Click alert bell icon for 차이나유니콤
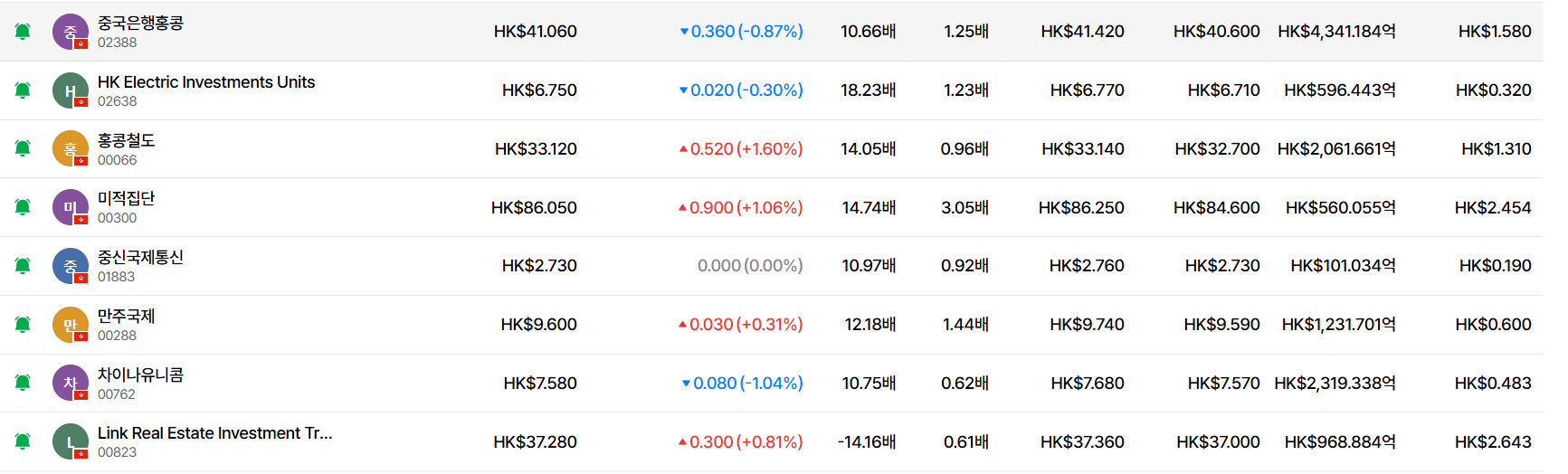This screenshot has height=474, width=1568. point(23,383)
